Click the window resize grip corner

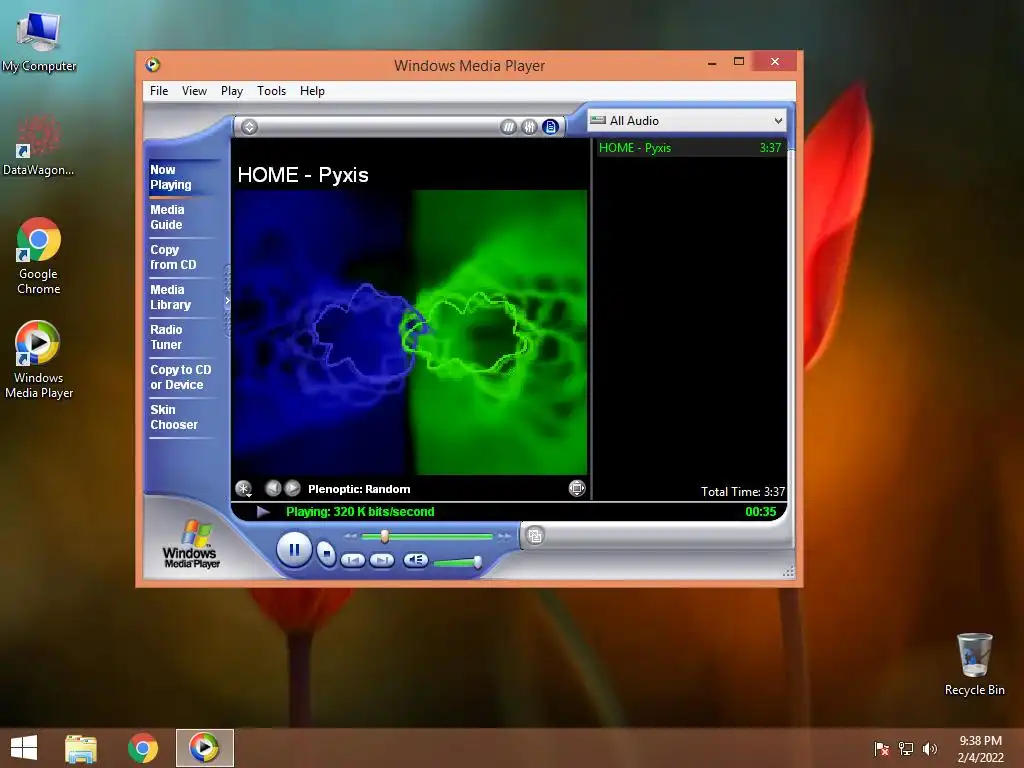pos(788,572)
